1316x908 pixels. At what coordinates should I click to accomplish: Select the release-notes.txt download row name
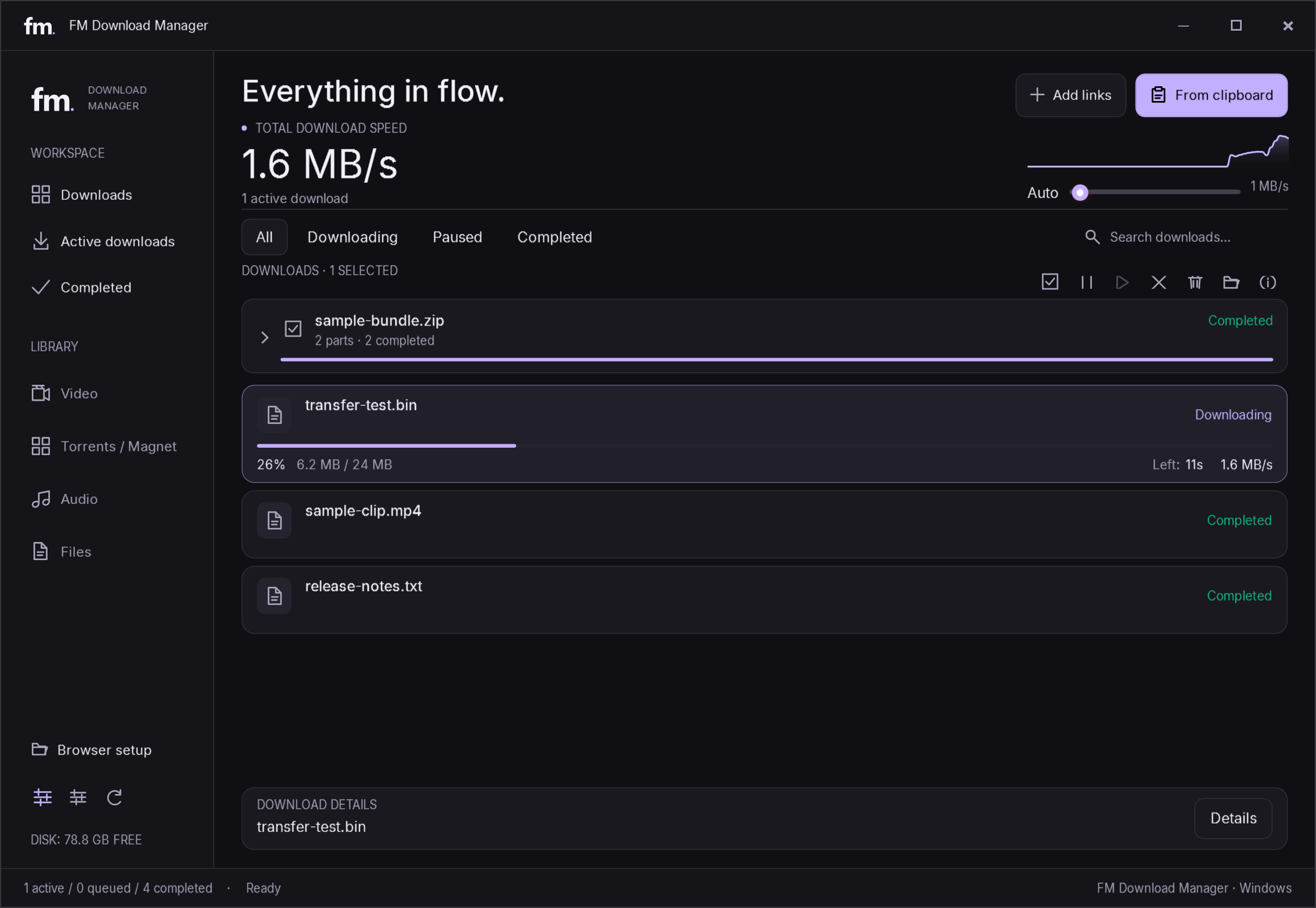point(364,586)
